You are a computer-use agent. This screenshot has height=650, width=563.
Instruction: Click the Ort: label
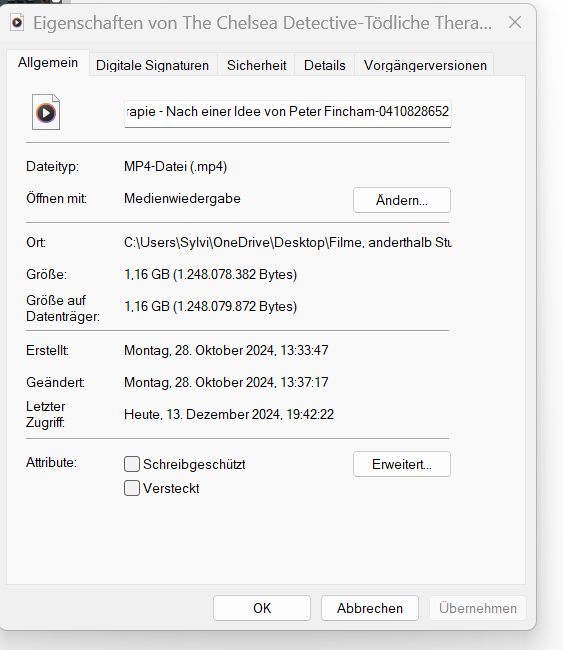pos(36,243)
